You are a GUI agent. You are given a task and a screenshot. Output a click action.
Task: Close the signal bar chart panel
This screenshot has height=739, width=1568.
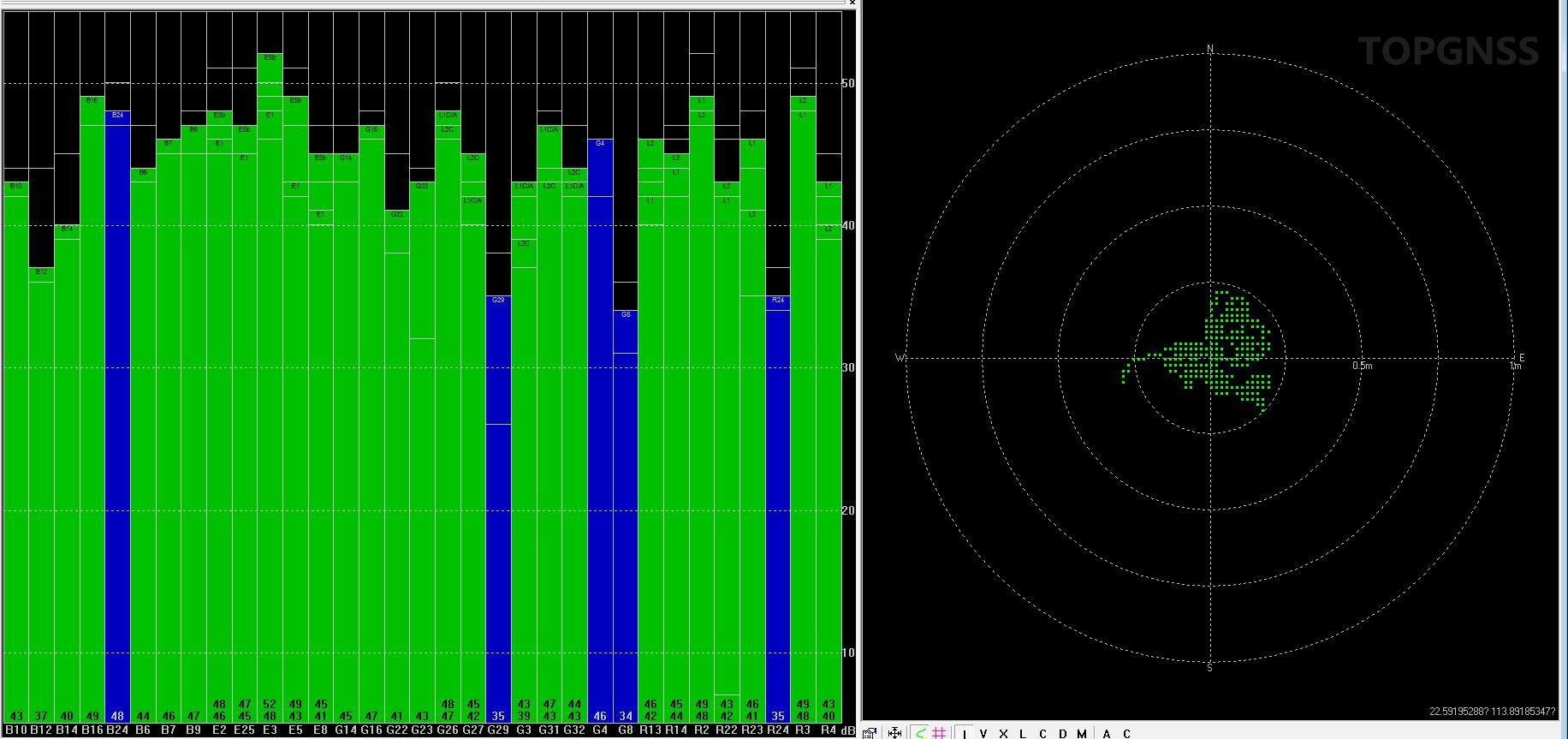(852, 3)
